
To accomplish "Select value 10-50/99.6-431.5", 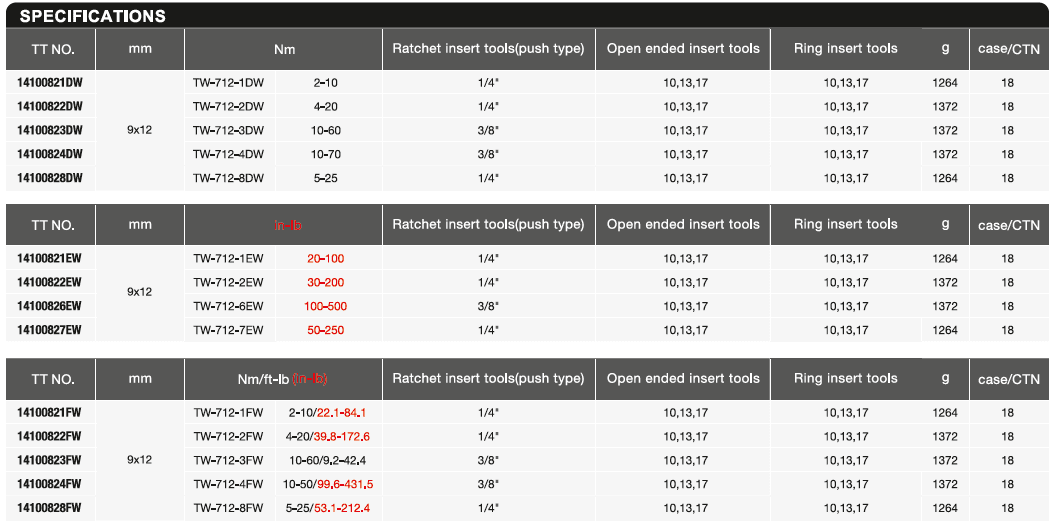I will pyautogui.click(x=328, y=484).
